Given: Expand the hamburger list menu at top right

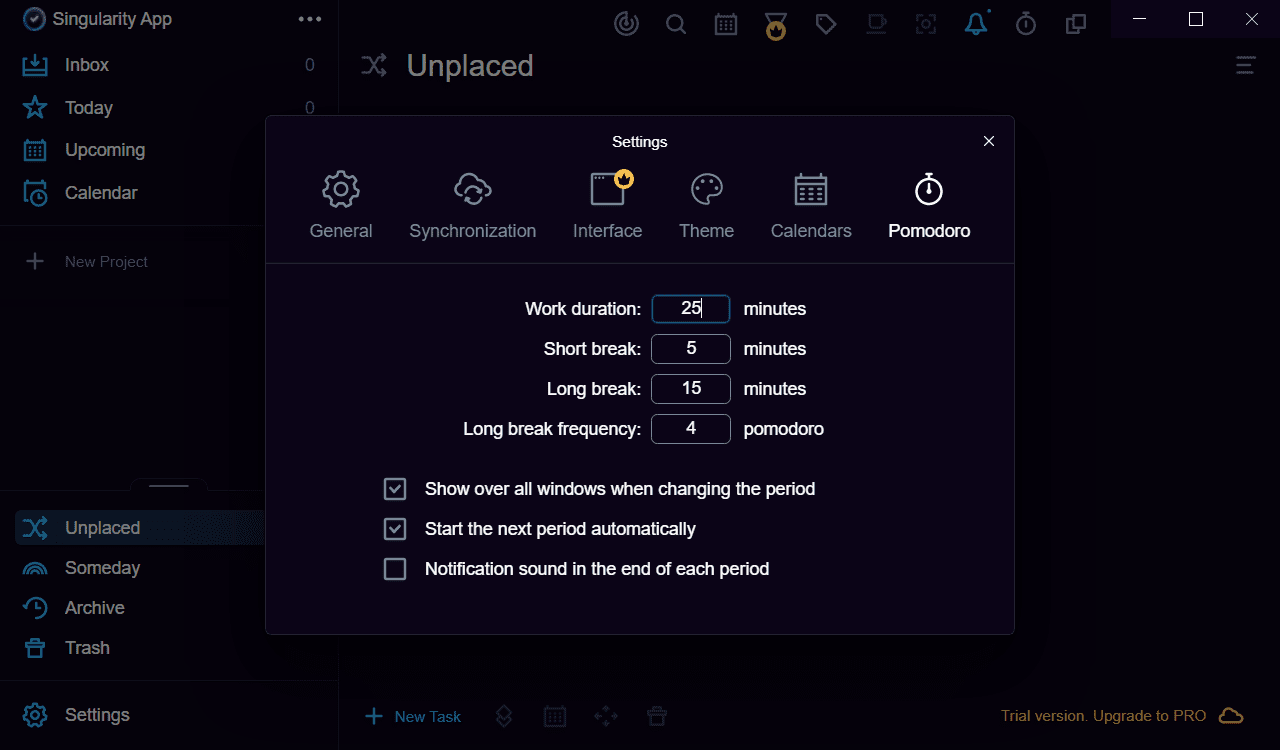Looking at the screenshot, I should pos(1245,66).
